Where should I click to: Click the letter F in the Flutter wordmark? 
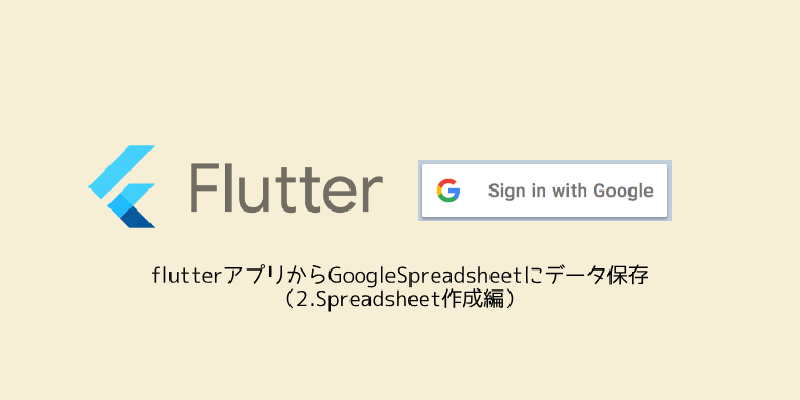tap(207, 187)
